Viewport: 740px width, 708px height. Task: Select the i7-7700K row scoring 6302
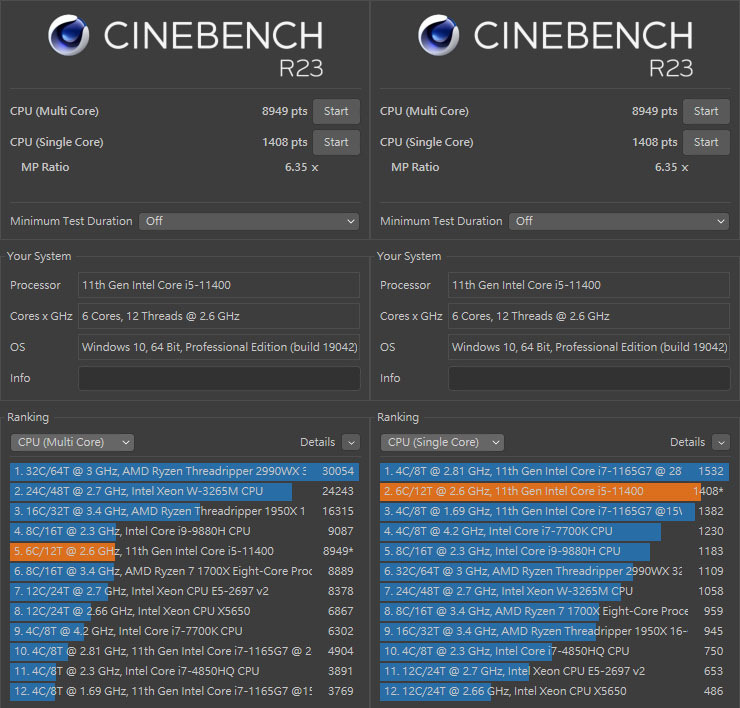(185, 631)
